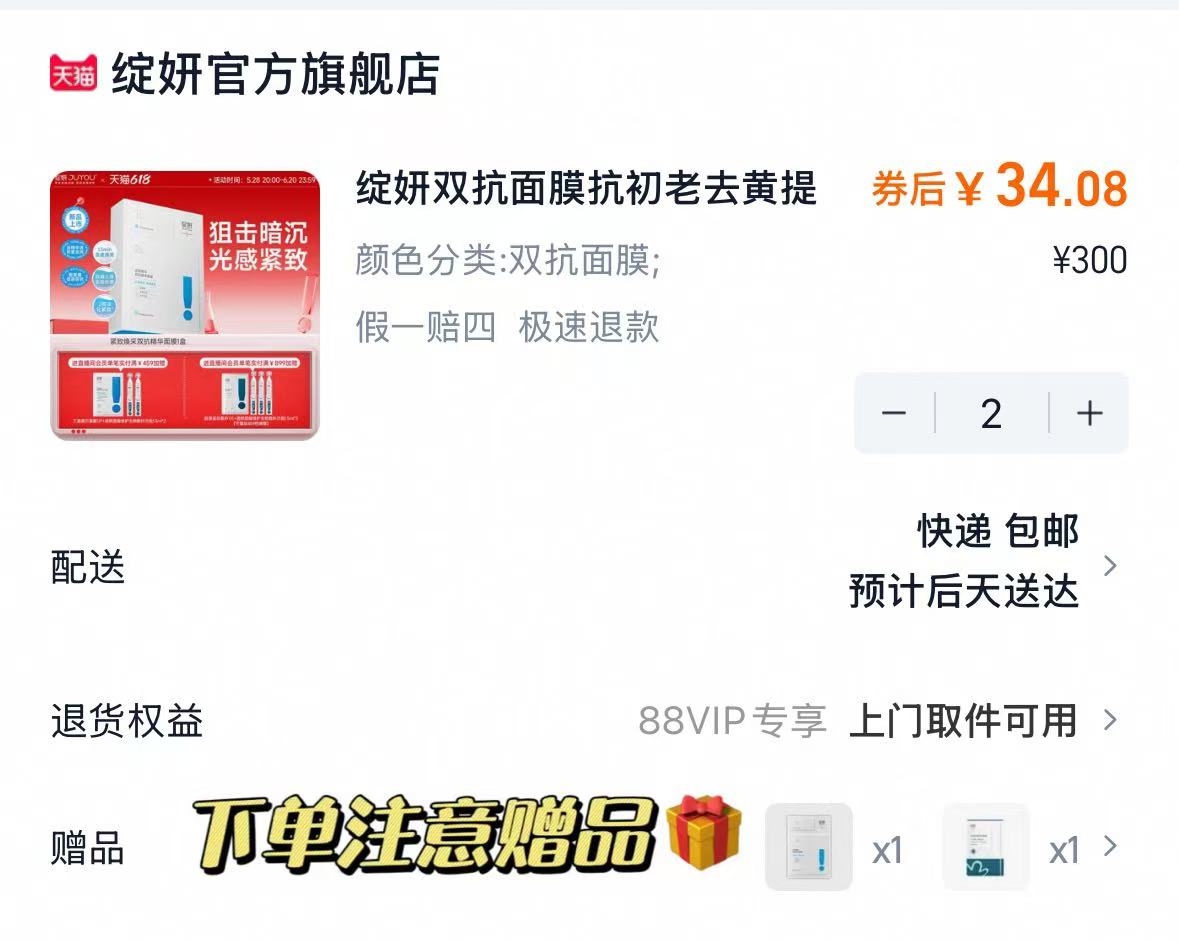Screen dimensions: 1179x941
Task: Tap the 颜色分类:双抗面膜 variant text
Action: tap(508, 260)
